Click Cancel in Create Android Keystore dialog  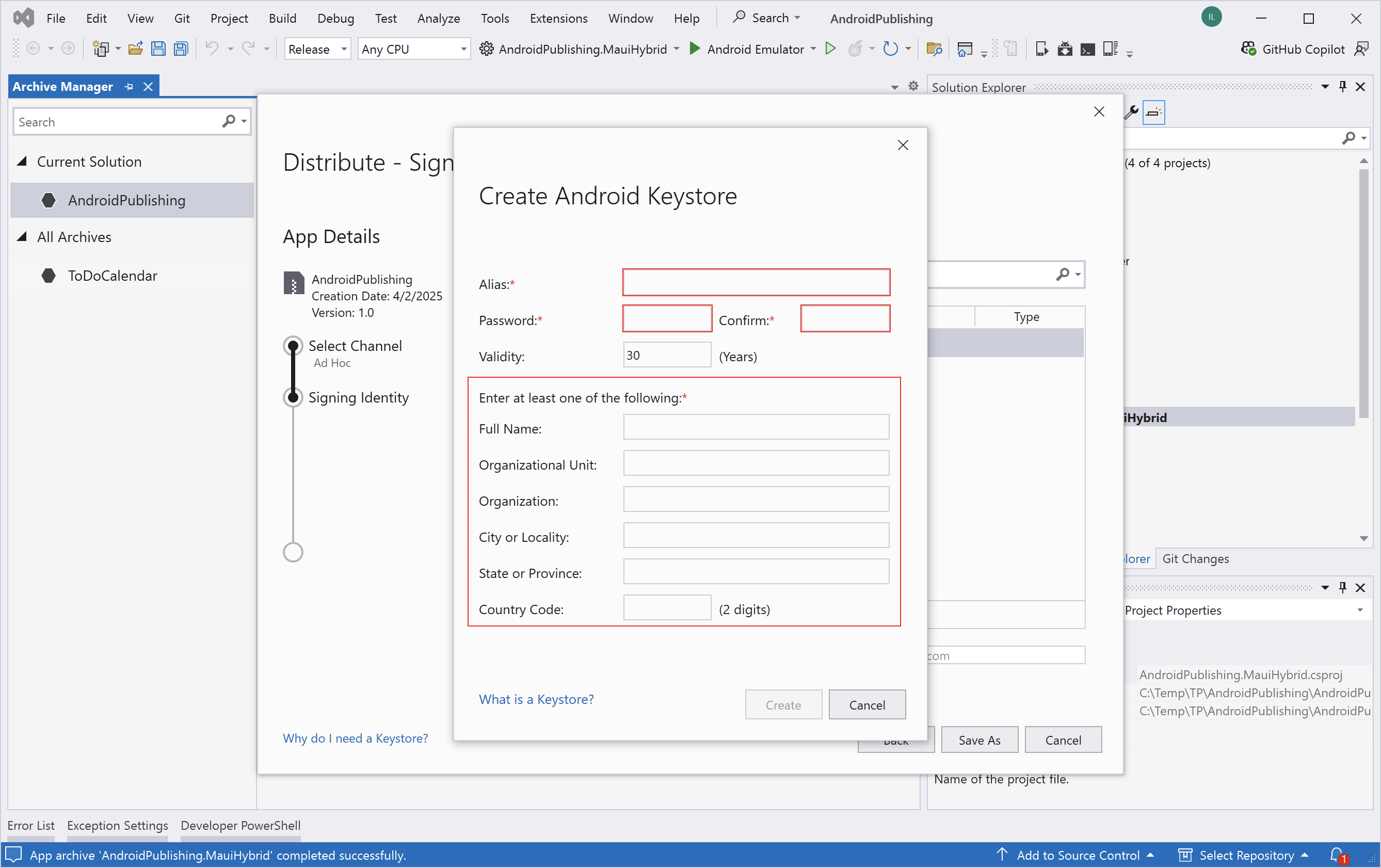[x=867, y=704]
